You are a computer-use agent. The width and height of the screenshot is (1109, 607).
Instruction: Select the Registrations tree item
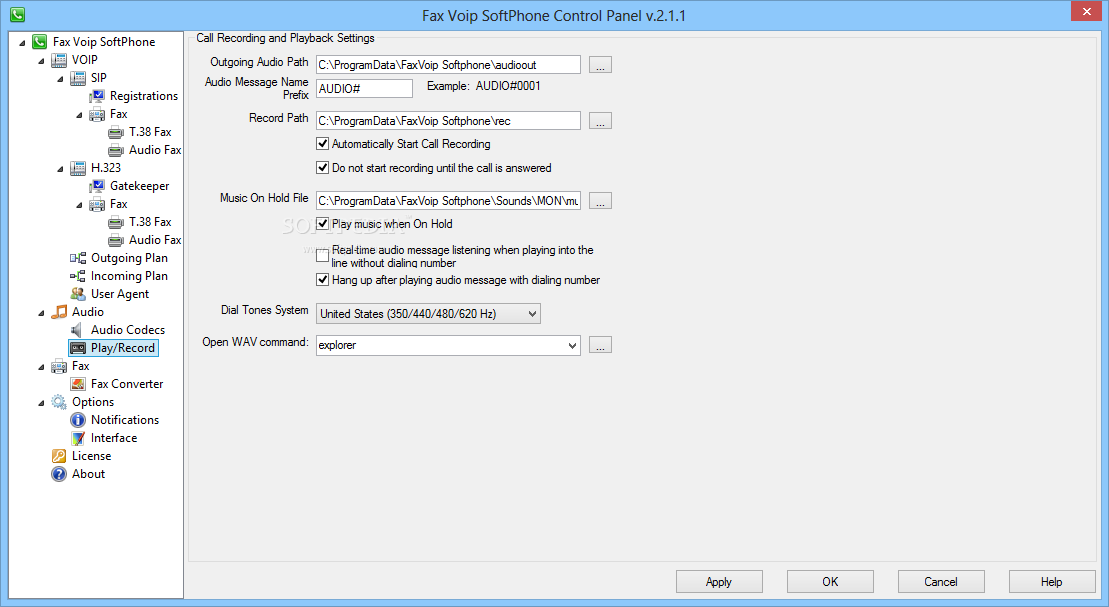144,96
